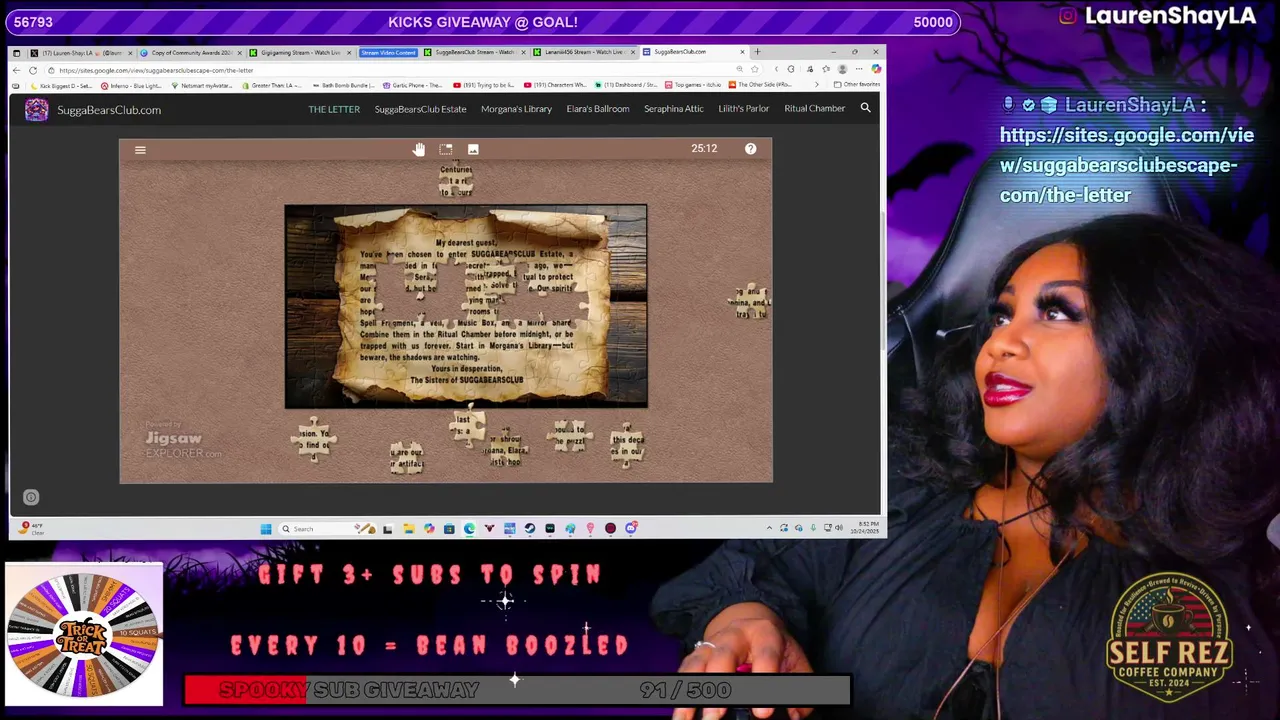The width and height of the screenshot is (1280, 720).
Task: Select the hand pan tool in puzzle toolbar
Action: [x=418, y=149]
